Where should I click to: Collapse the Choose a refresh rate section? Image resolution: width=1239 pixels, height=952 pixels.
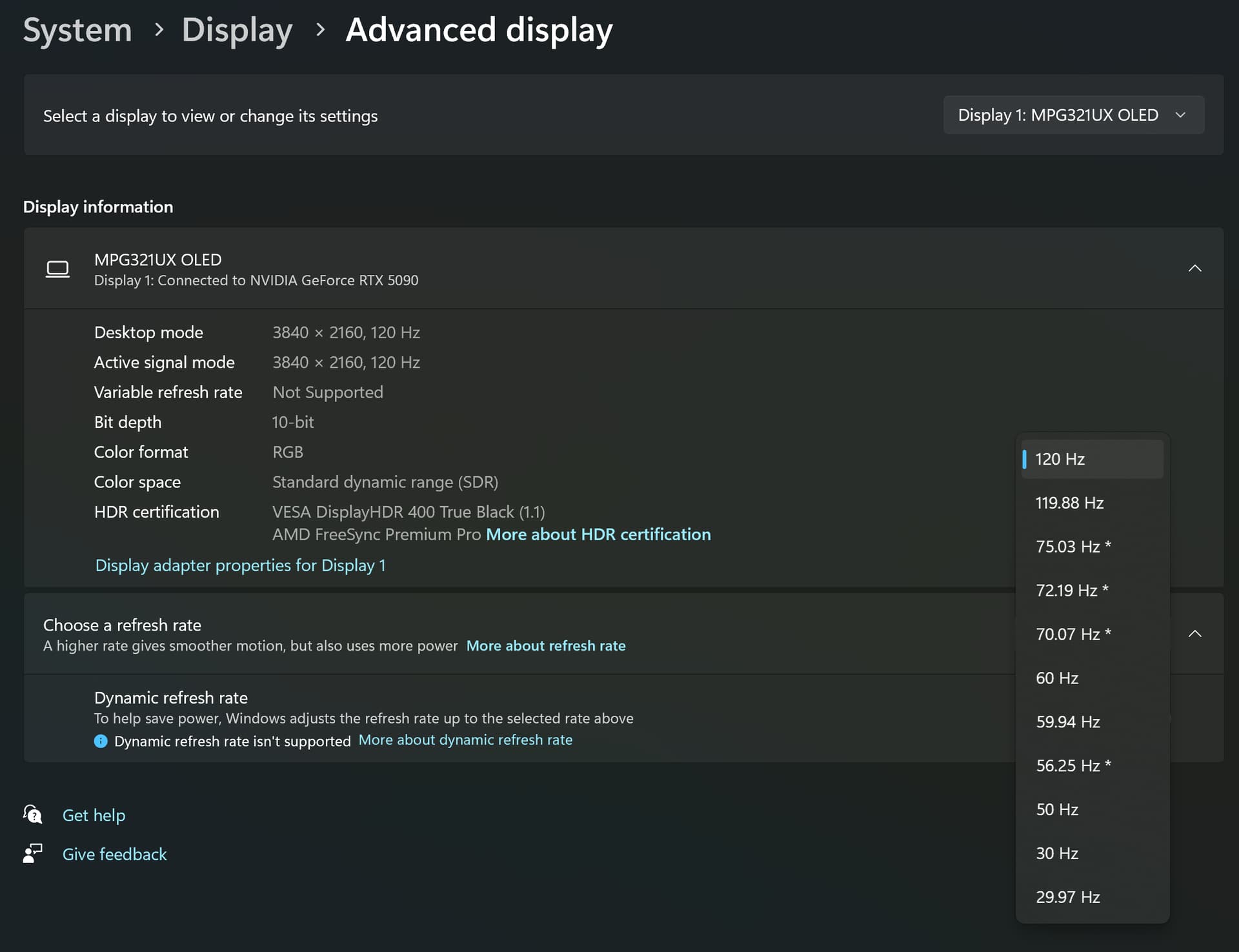coord(1194,634)
